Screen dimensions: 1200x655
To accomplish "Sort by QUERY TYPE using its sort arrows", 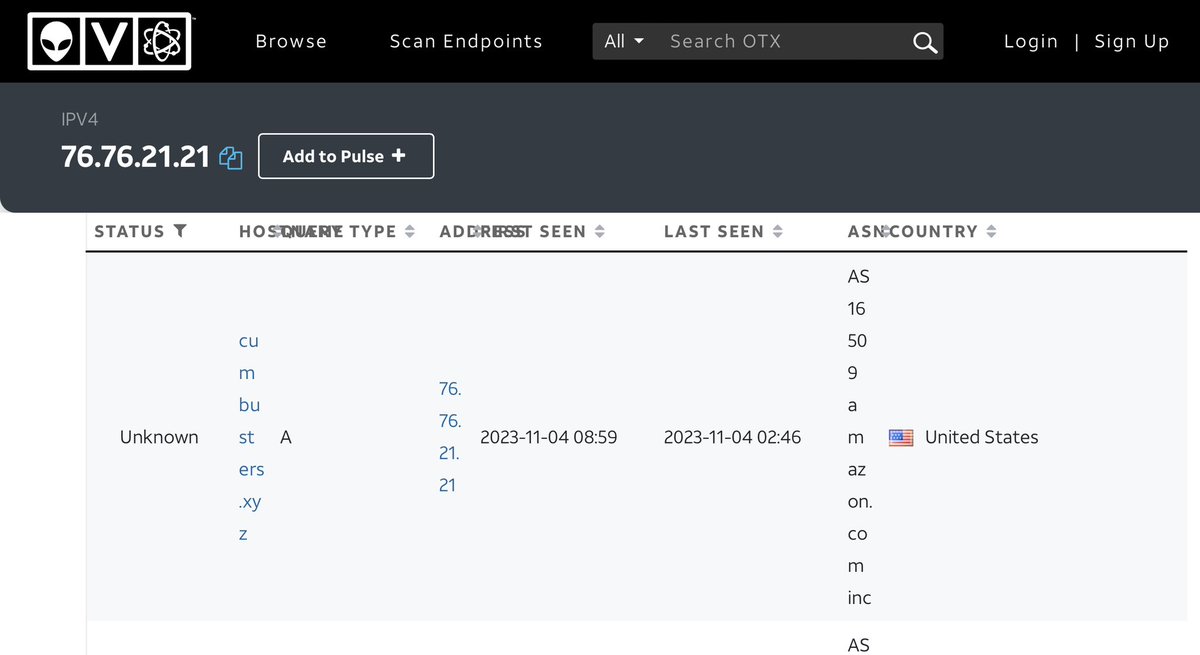I will click(x=409, y=232).
